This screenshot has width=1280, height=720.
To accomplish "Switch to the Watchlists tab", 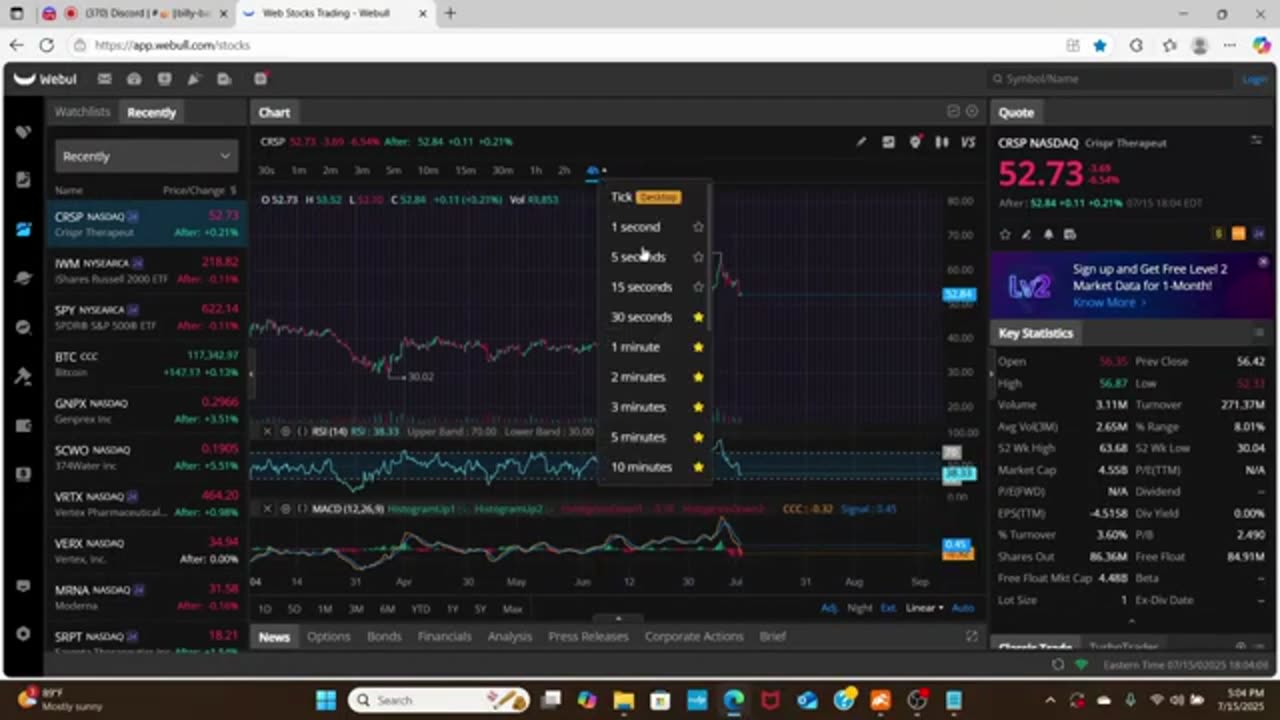I will tap(82, 112).
